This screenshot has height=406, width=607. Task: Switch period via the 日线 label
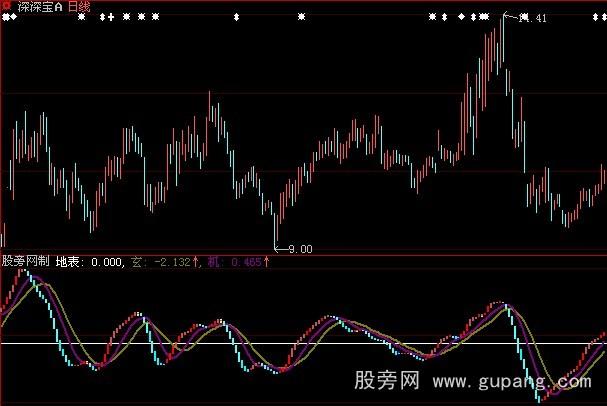tap(79, 7)
